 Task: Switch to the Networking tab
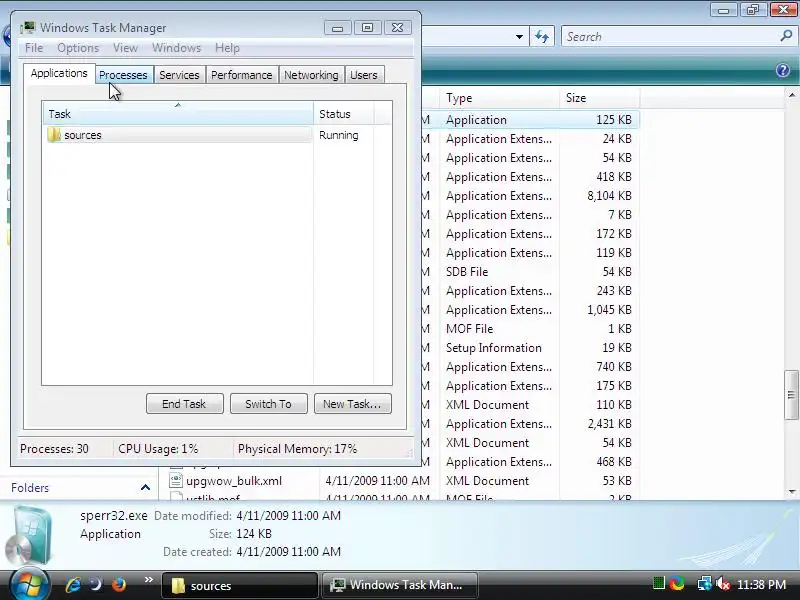[311, 75]
